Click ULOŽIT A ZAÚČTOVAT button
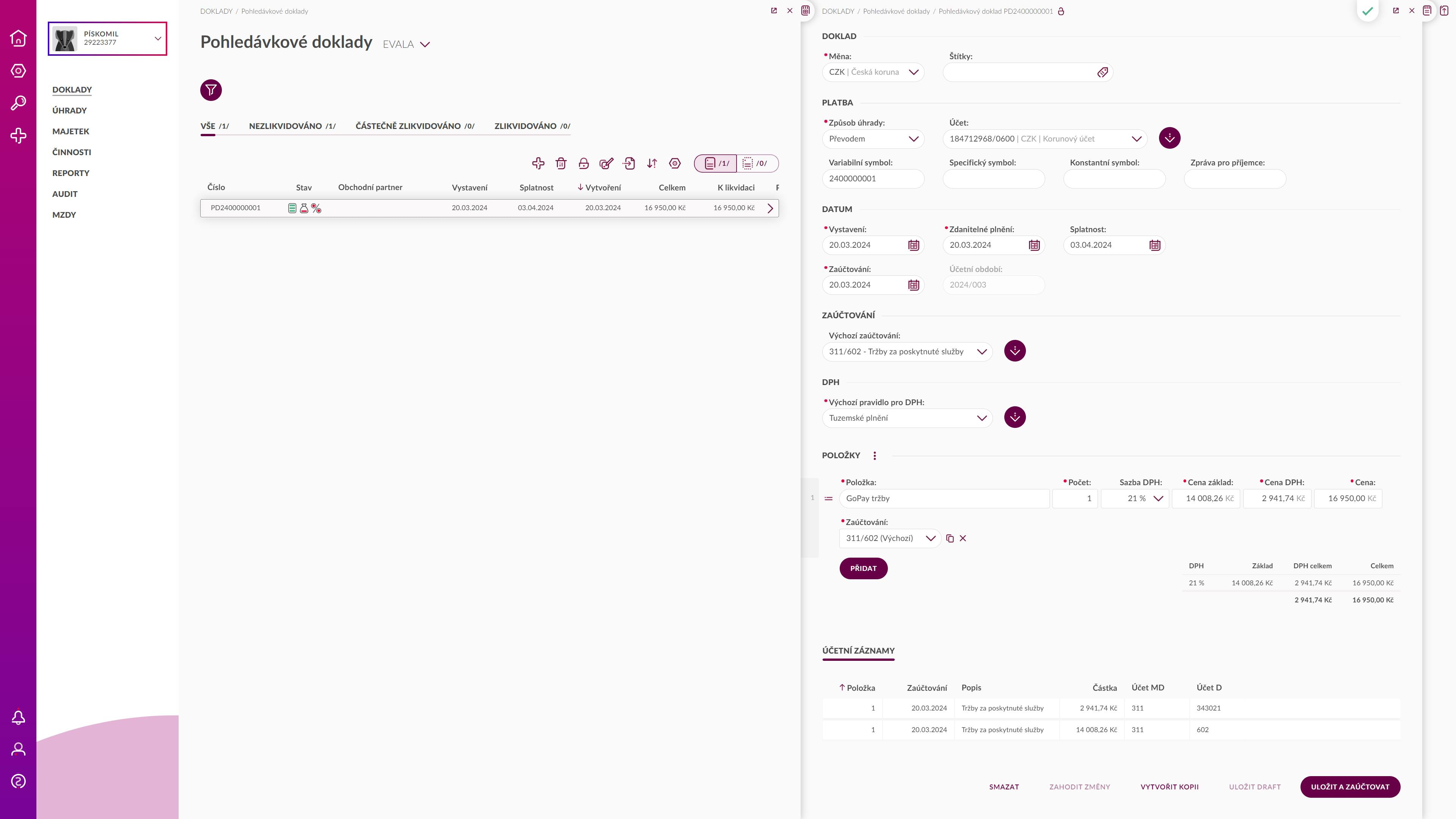The height and width of the screenshot is (819, 1456). coord(1350,787)
